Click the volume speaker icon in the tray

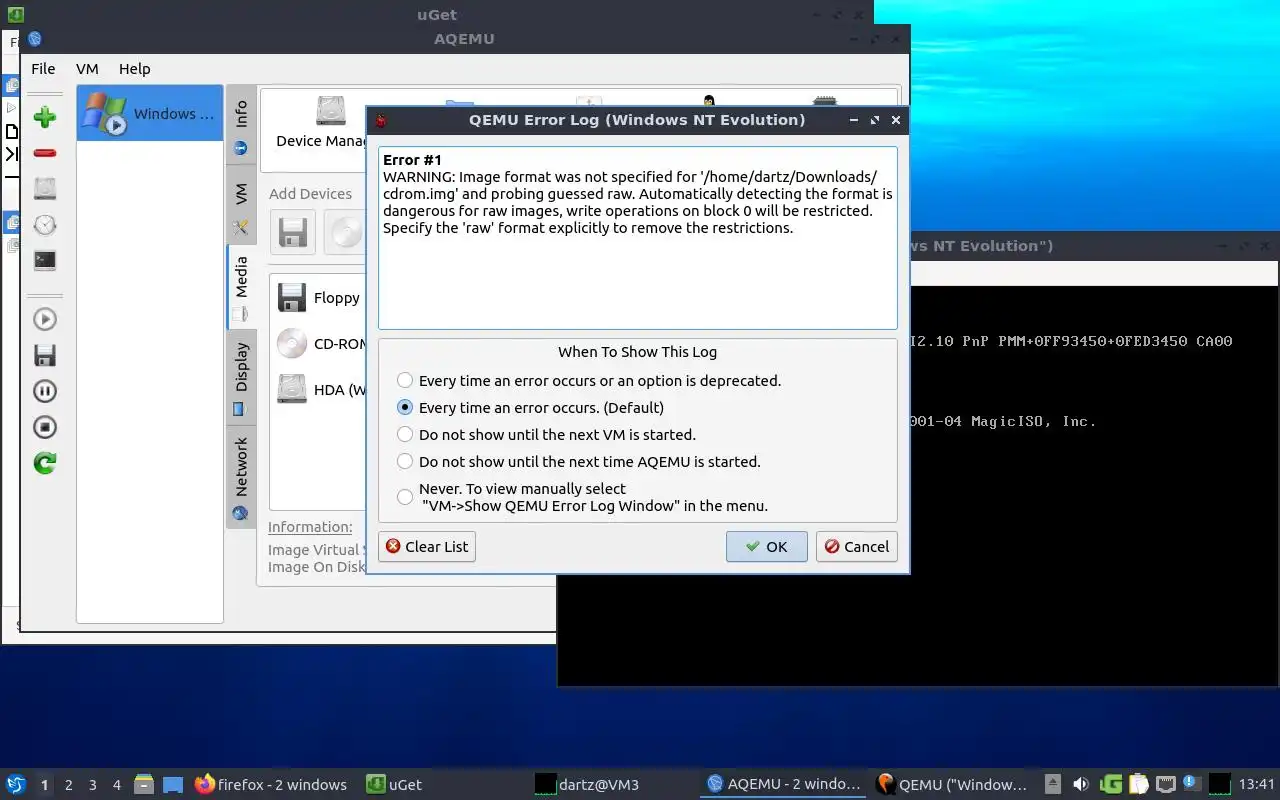pyautogui.click(x=1081, y=784)
